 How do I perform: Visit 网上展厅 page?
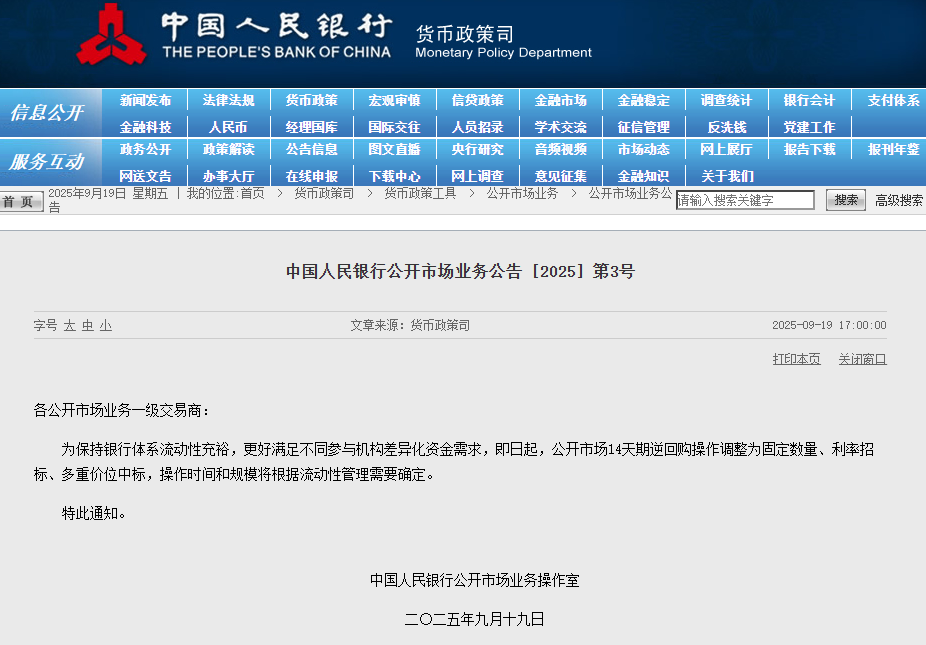point(726,149)
